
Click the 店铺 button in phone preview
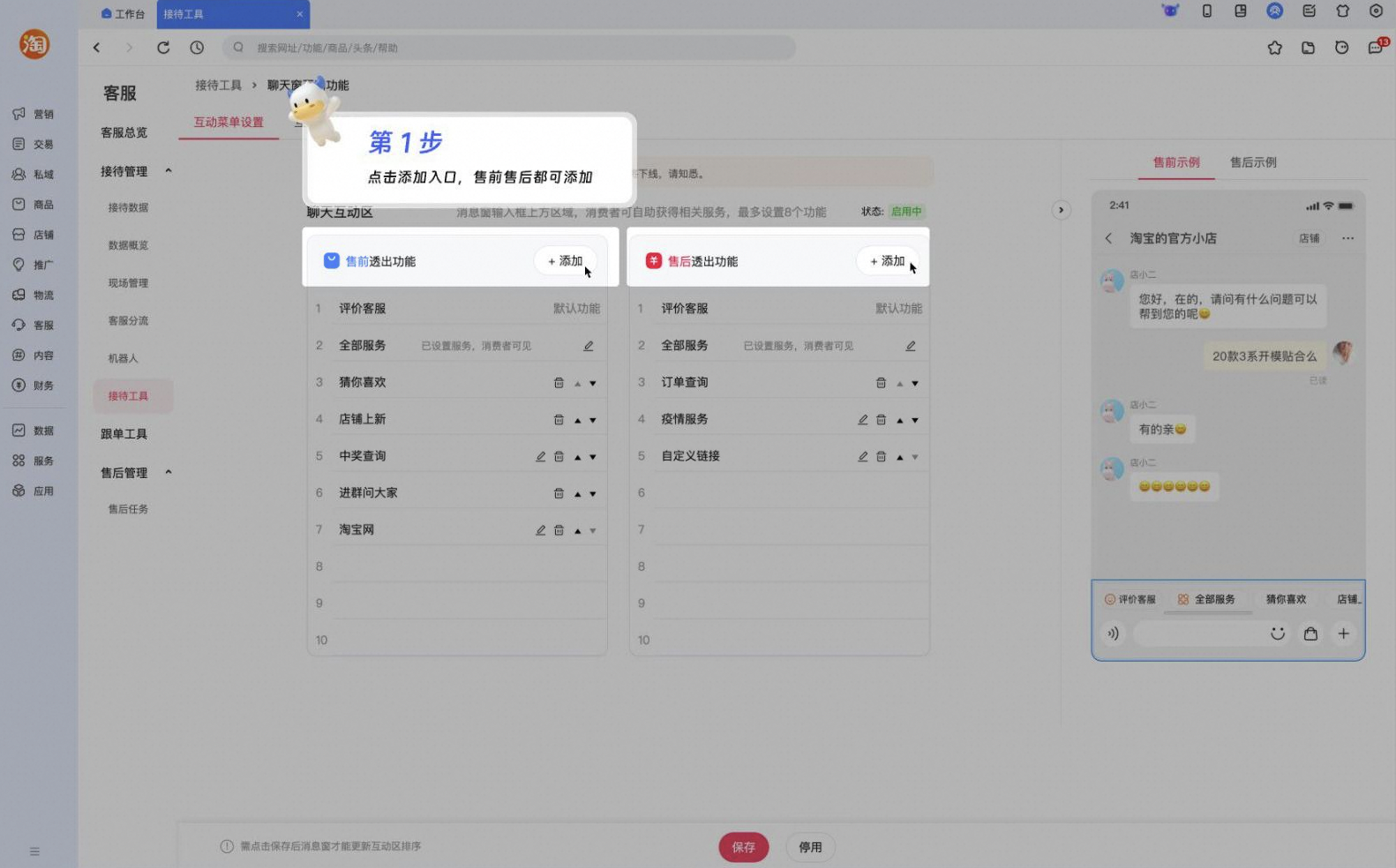[1310, 238]
